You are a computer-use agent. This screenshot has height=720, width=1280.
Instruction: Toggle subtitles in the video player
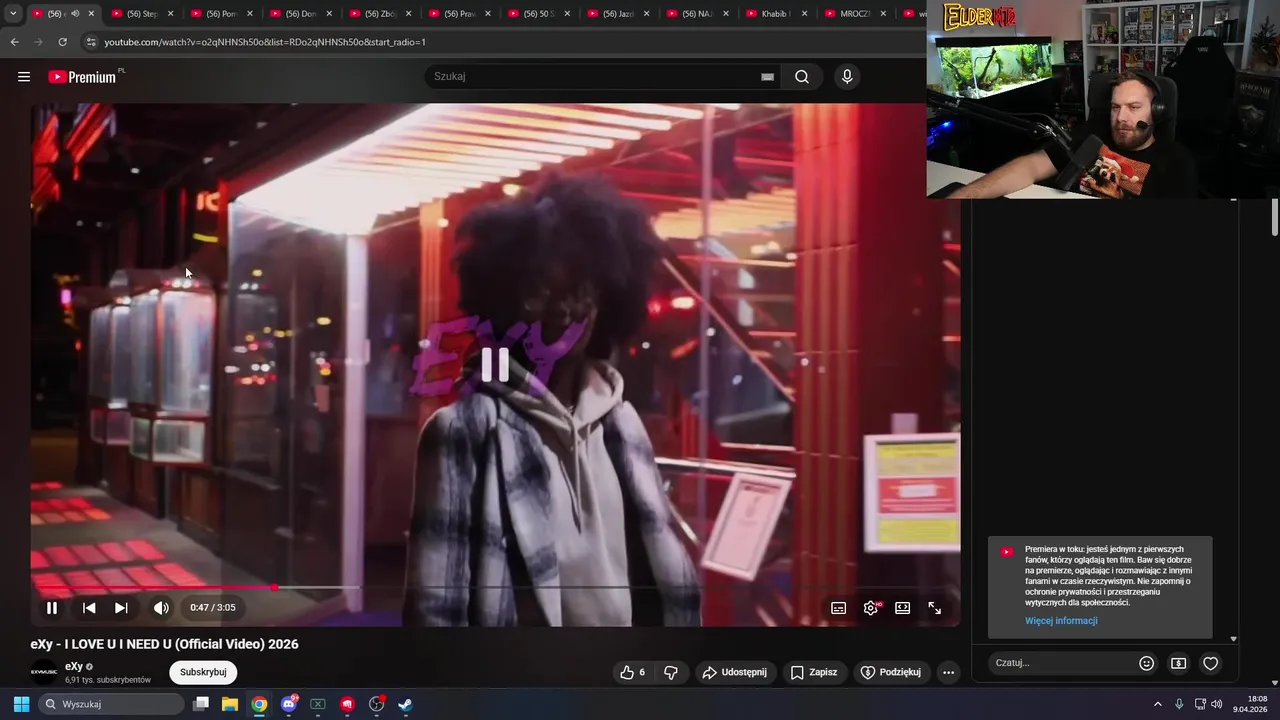coord(839,608)
